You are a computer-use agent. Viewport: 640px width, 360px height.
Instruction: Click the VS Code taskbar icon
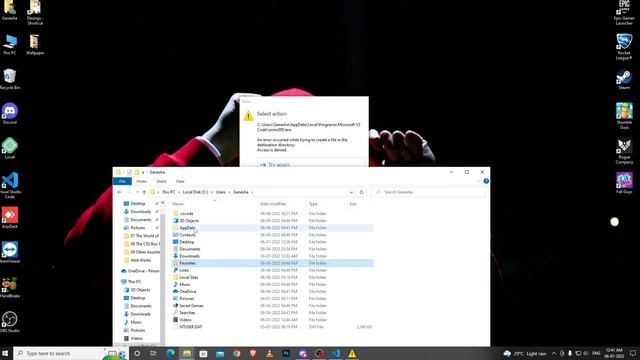click(x=336, y=353)
